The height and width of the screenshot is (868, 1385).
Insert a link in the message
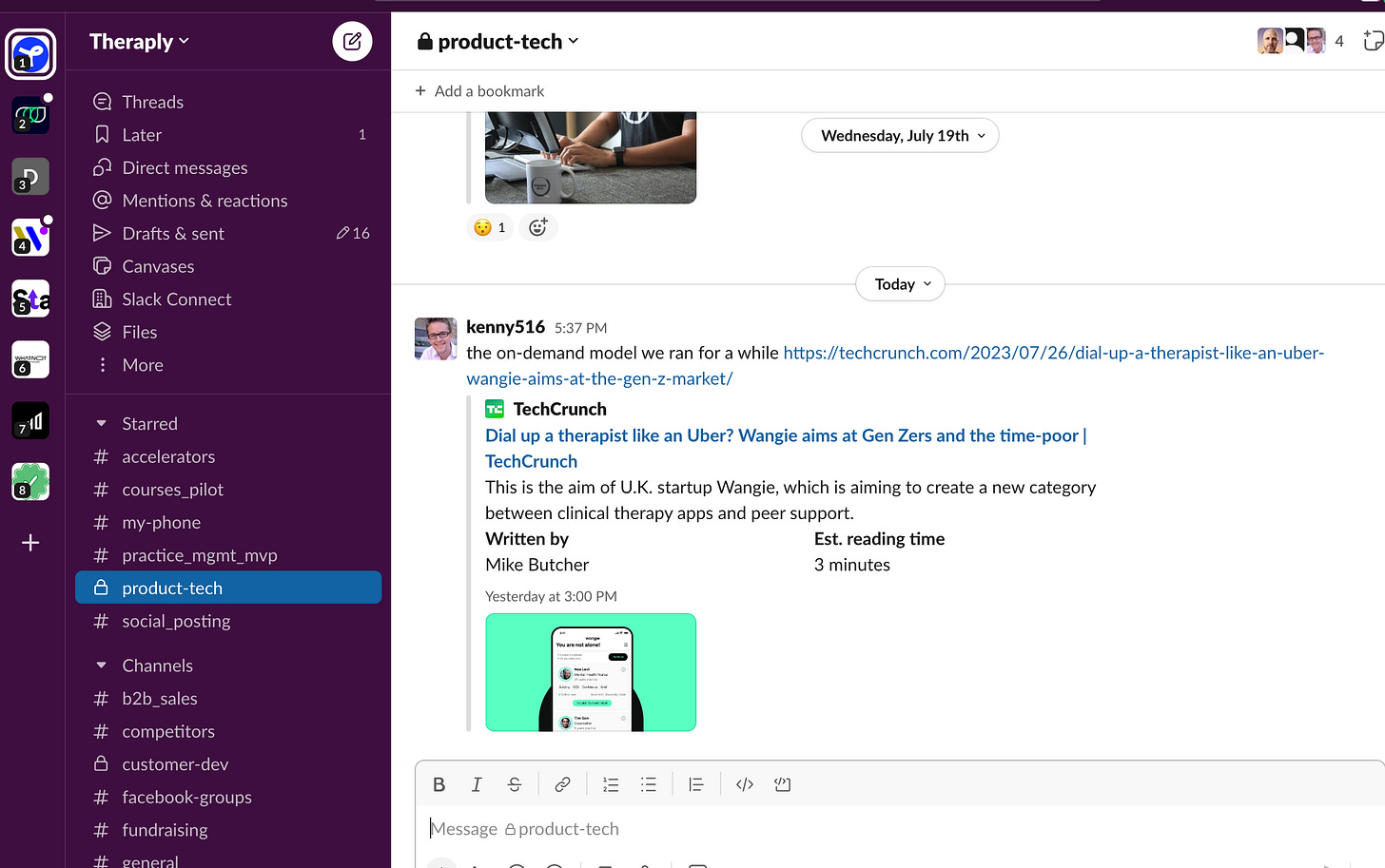pyautogui.click(x=562, y=784)
